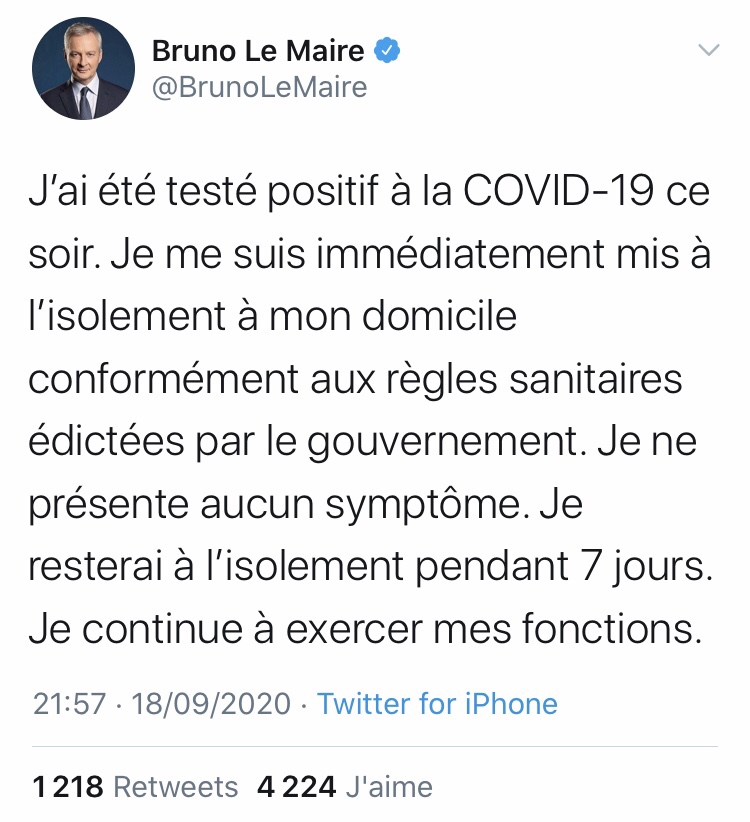Screen dimensions: 750x822
Task: Open the @BrunoLeMaire handle link
Action: (259, 88)
